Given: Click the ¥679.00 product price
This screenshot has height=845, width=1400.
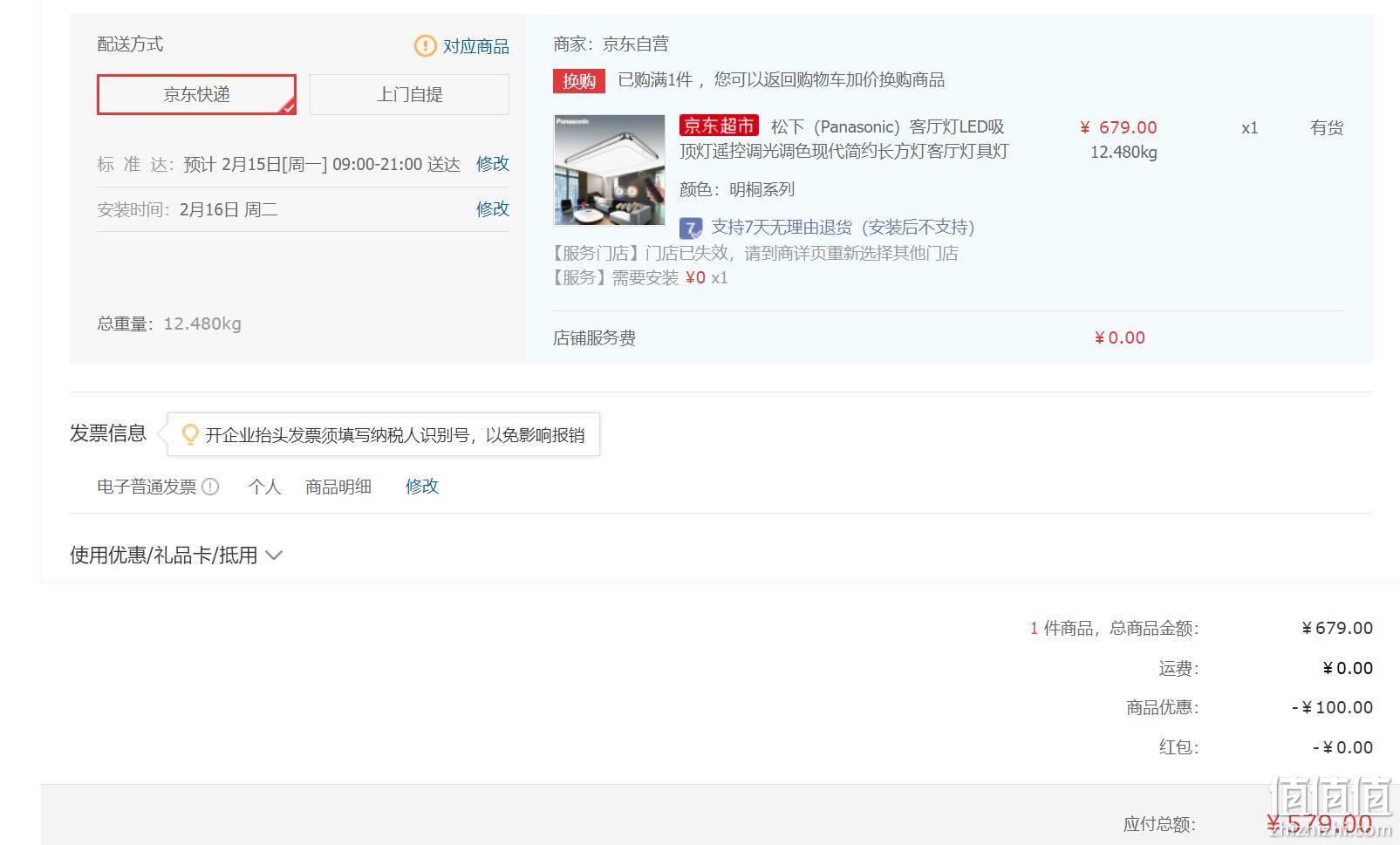Looking at the screenshot, I should click(1118, 127).
